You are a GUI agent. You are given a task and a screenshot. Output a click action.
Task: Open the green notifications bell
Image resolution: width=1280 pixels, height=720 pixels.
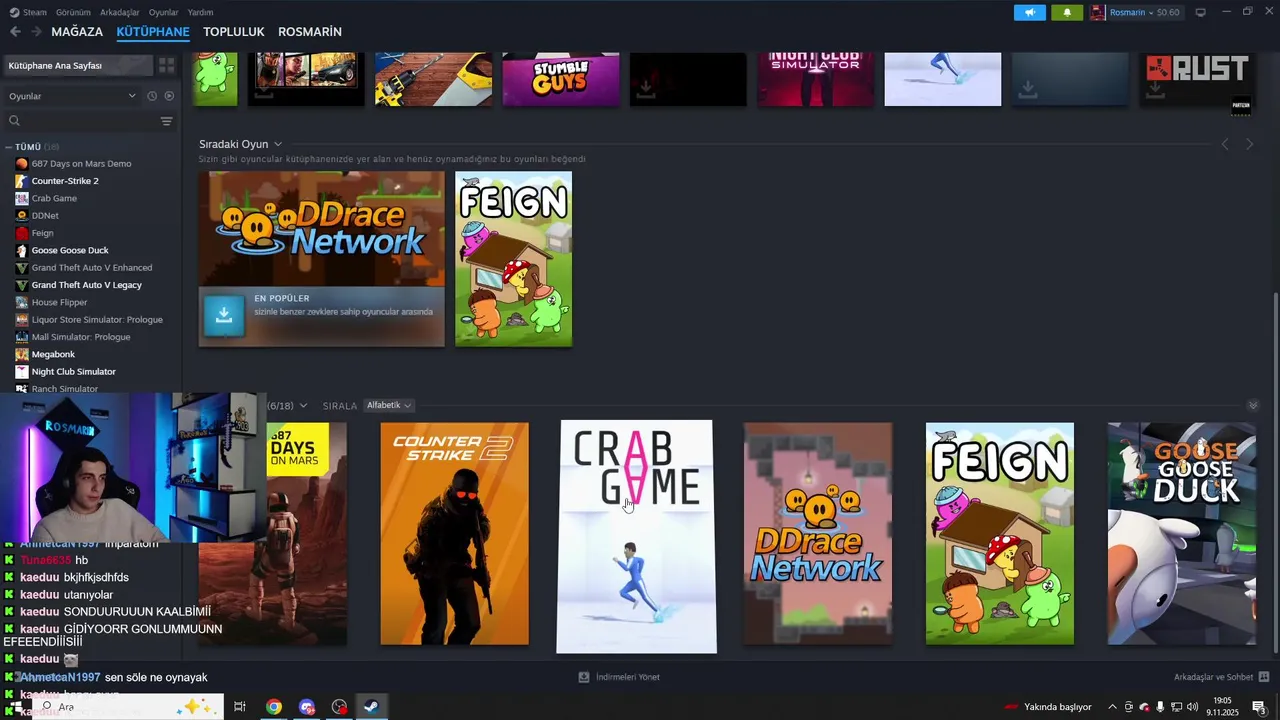1067,12
